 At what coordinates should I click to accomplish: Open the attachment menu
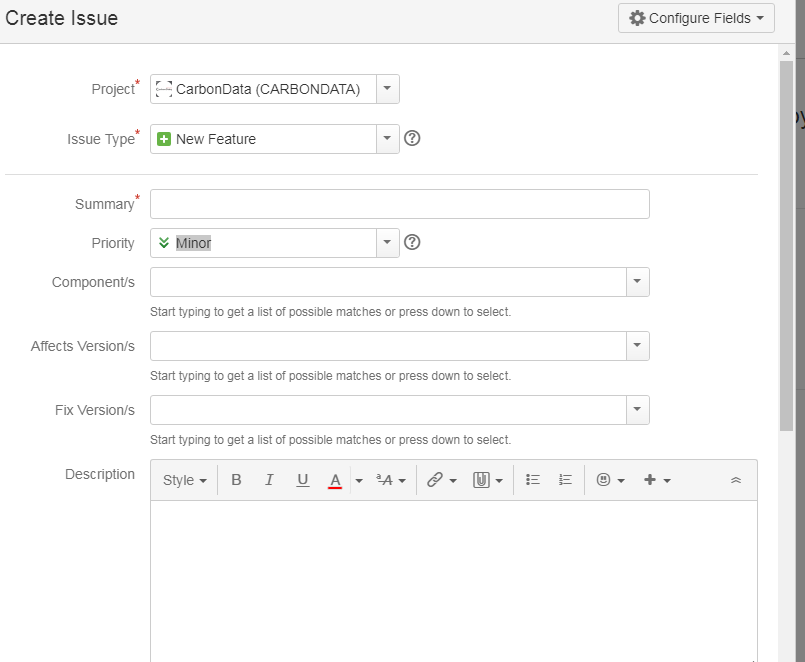click(x=487, y=480)
